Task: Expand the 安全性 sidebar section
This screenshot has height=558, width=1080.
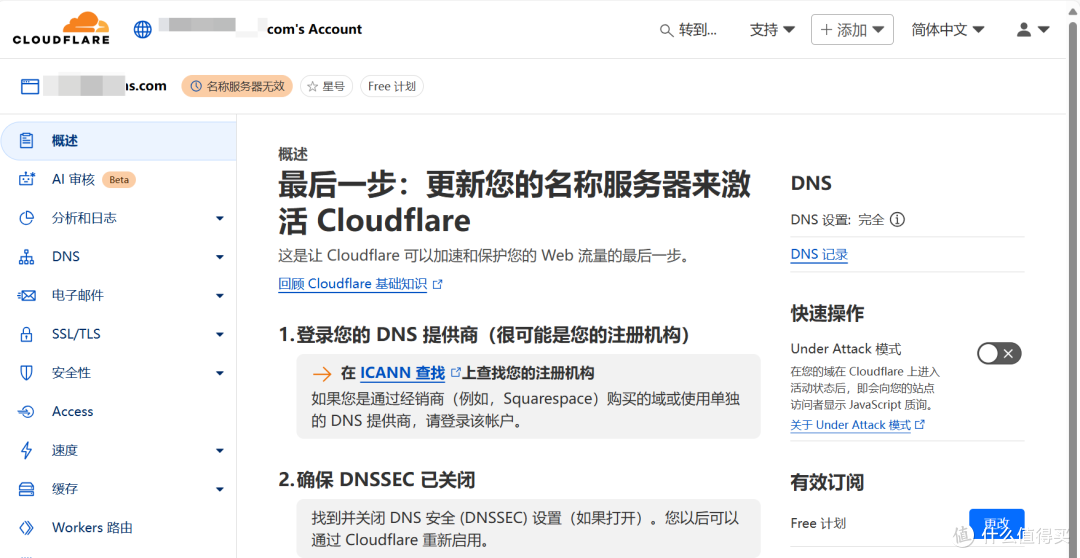Action: (220, 373)
